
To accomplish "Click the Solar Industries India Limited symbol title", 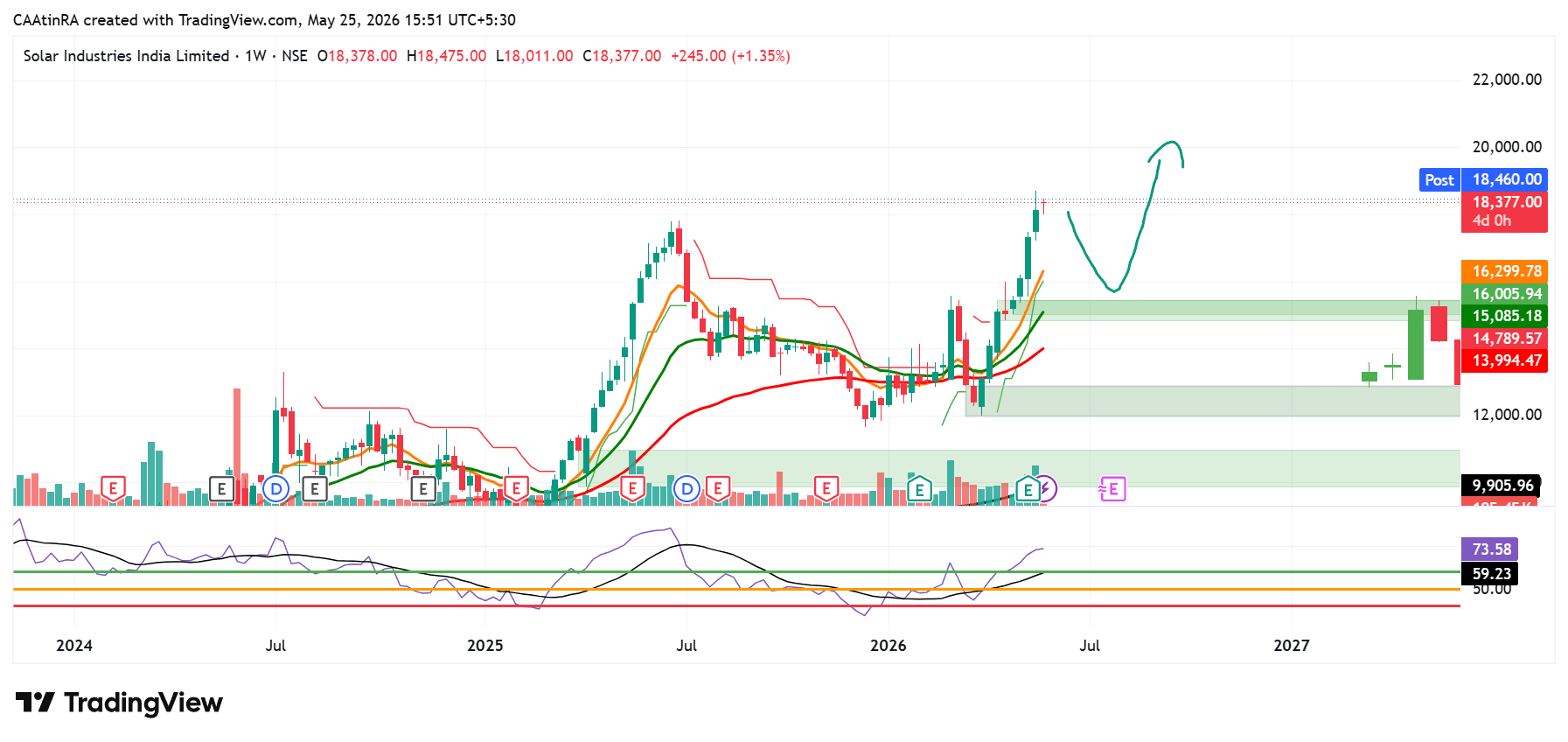I will pos(126,56).
